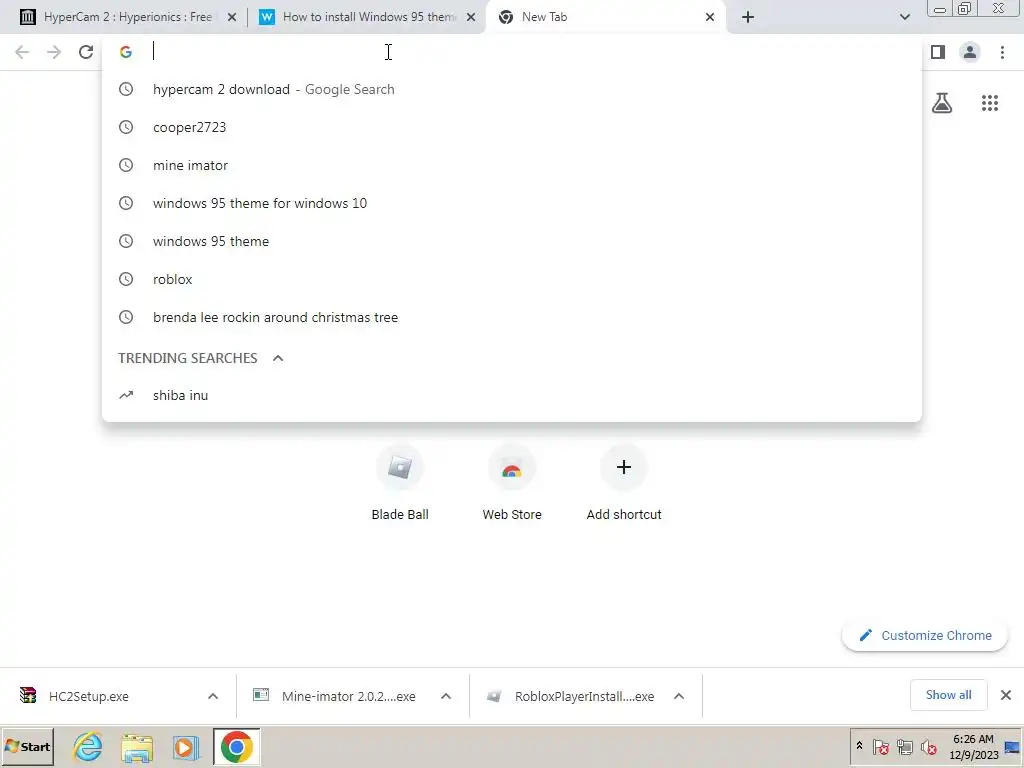This screenshot has width=1024, height=768.
Task: Expand RobloxPlayerInstall download options chevron
Action: [679, 696]
